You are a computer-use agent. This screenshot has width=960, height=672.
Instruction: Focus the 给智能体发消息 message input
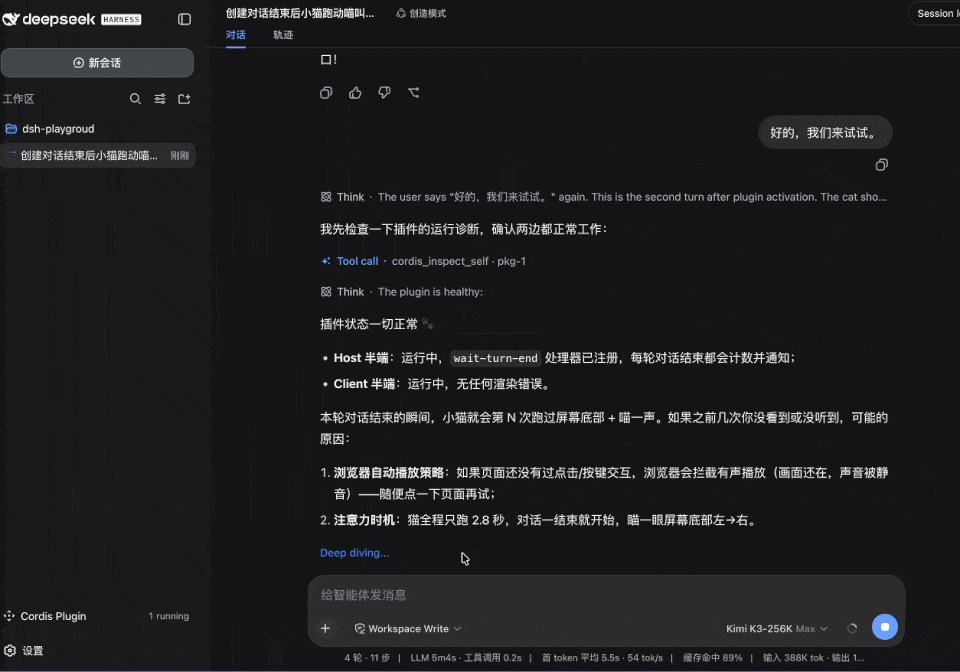pyautogui.click(x=606, y=595)
